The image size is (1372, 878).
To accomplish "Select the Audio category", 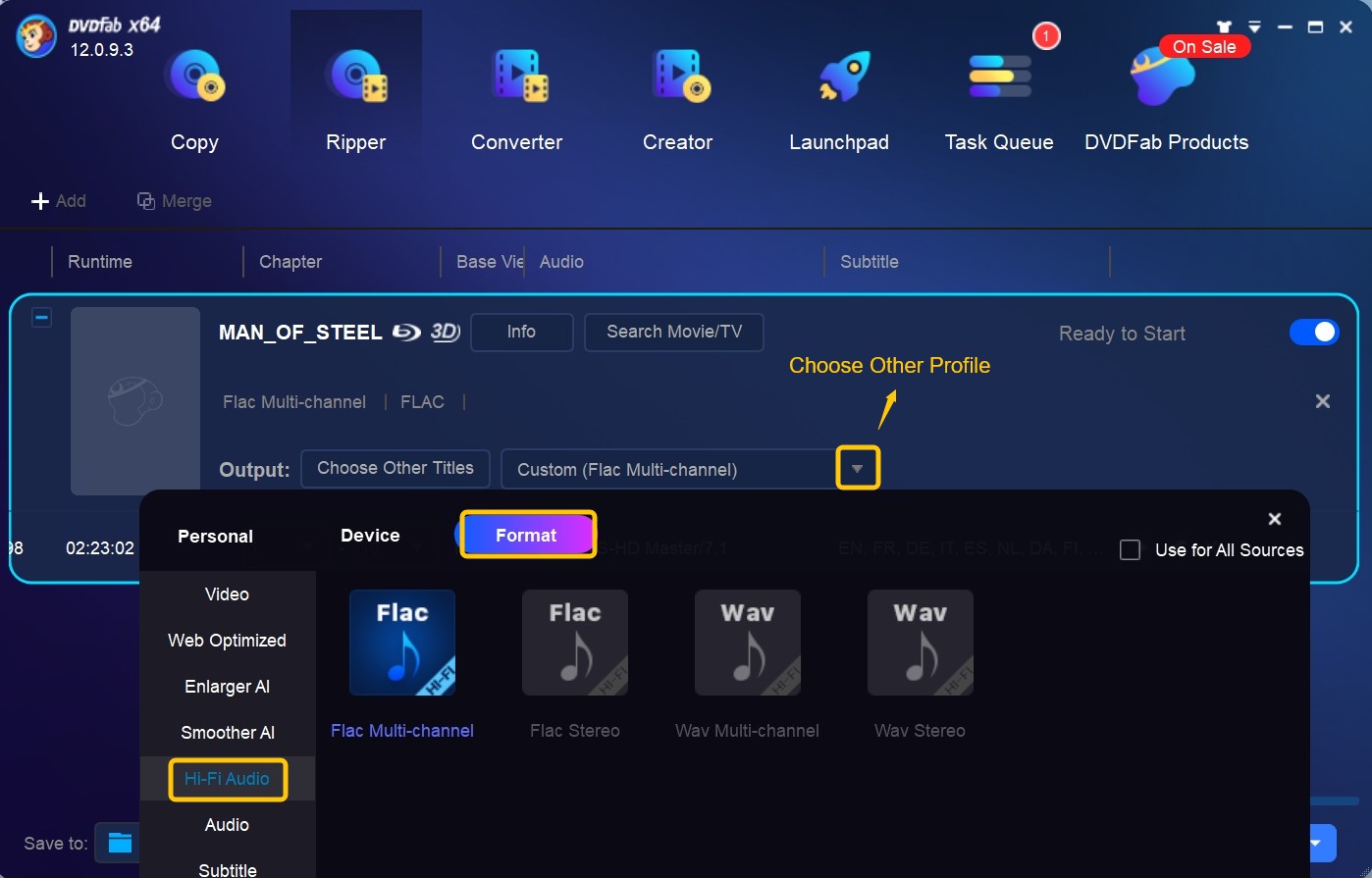I will pyautogui.click(x=227, y=825).
